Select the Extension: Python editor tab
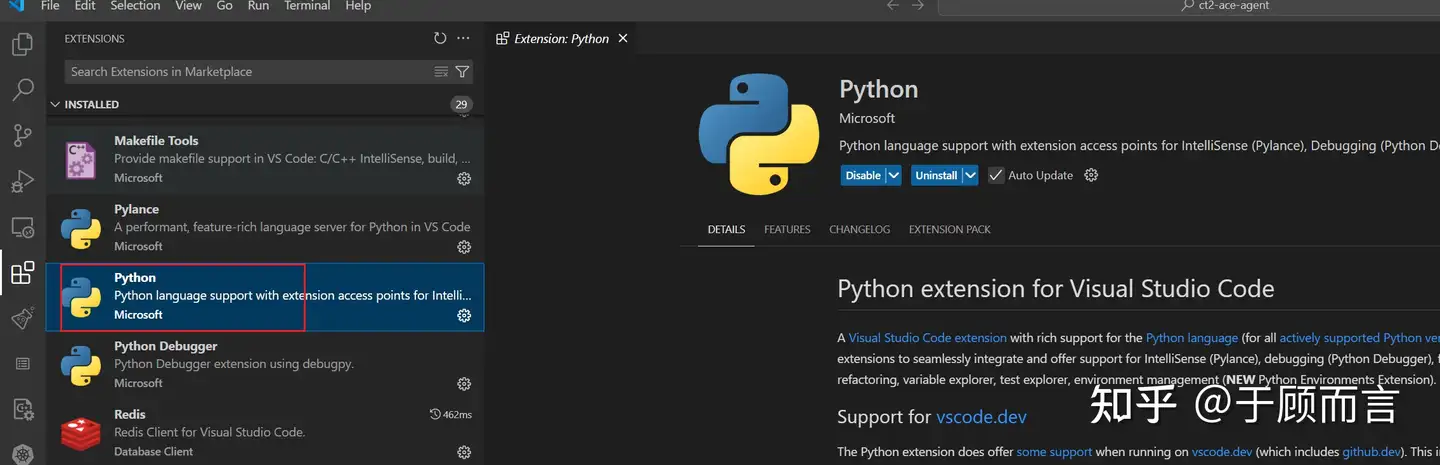The width and height of the screenshot is (1440, 465). pos(562,38)
